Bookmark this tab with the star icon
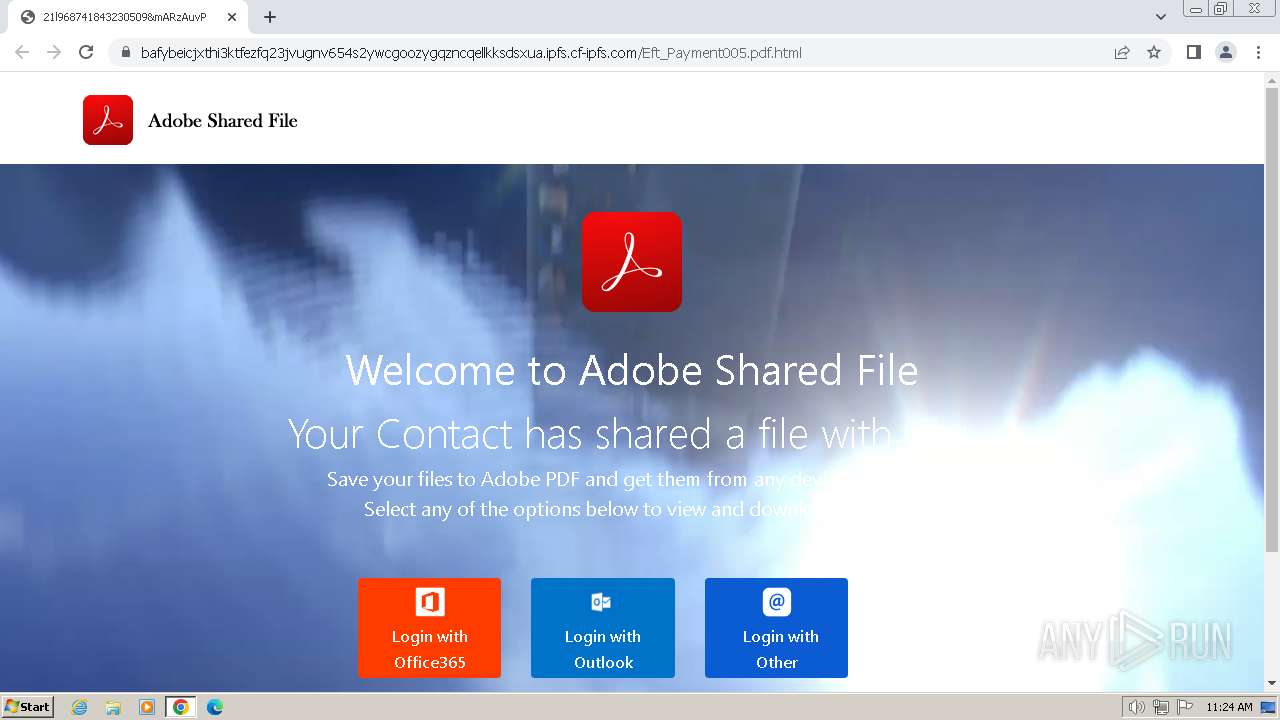 coord(1154,52)
